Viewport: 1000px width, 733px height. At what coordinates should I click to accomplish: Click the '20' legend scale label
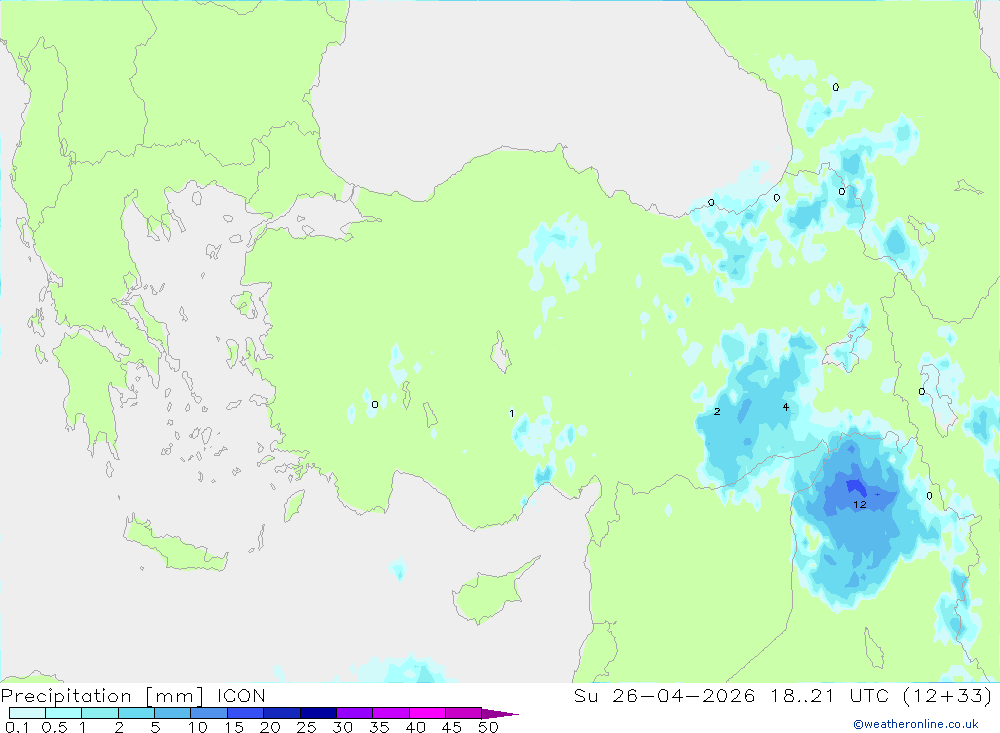[270, 727]
